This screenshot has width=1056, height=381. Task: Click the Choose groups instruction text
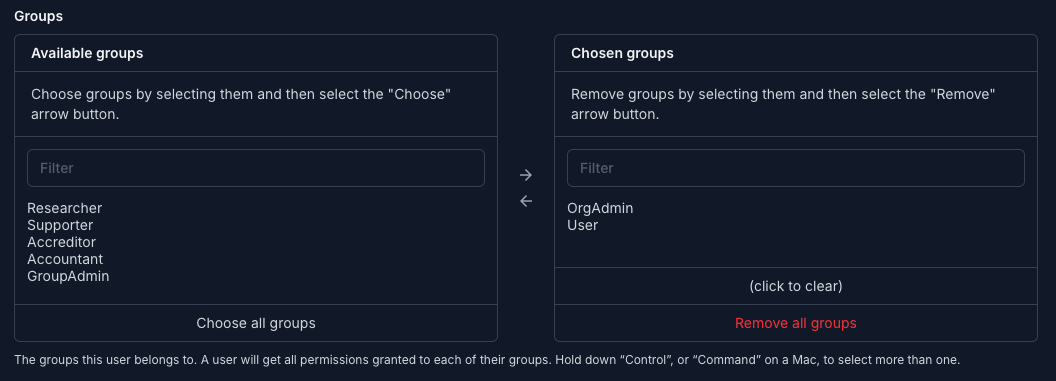point(241,104)
